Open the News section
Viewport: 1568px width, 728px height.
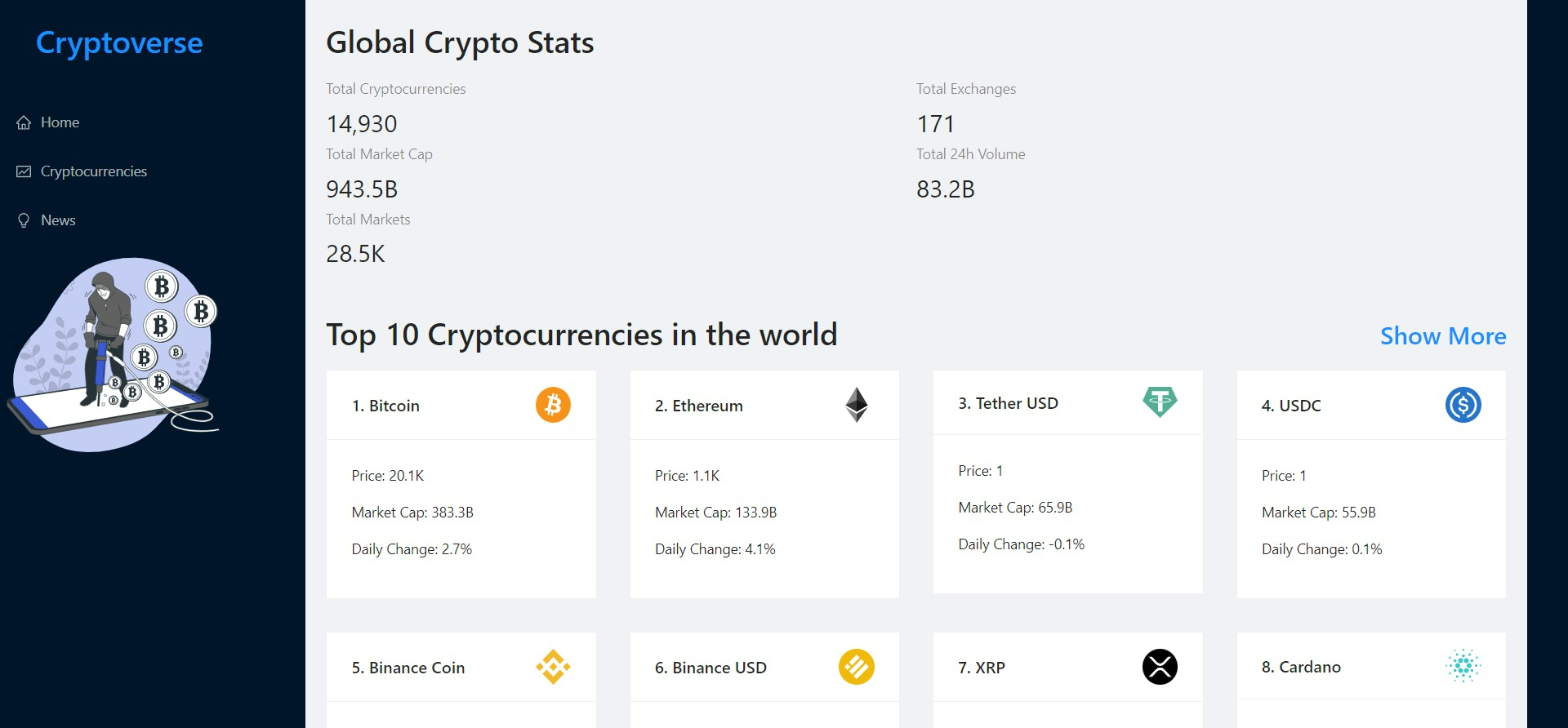point(57,220)
